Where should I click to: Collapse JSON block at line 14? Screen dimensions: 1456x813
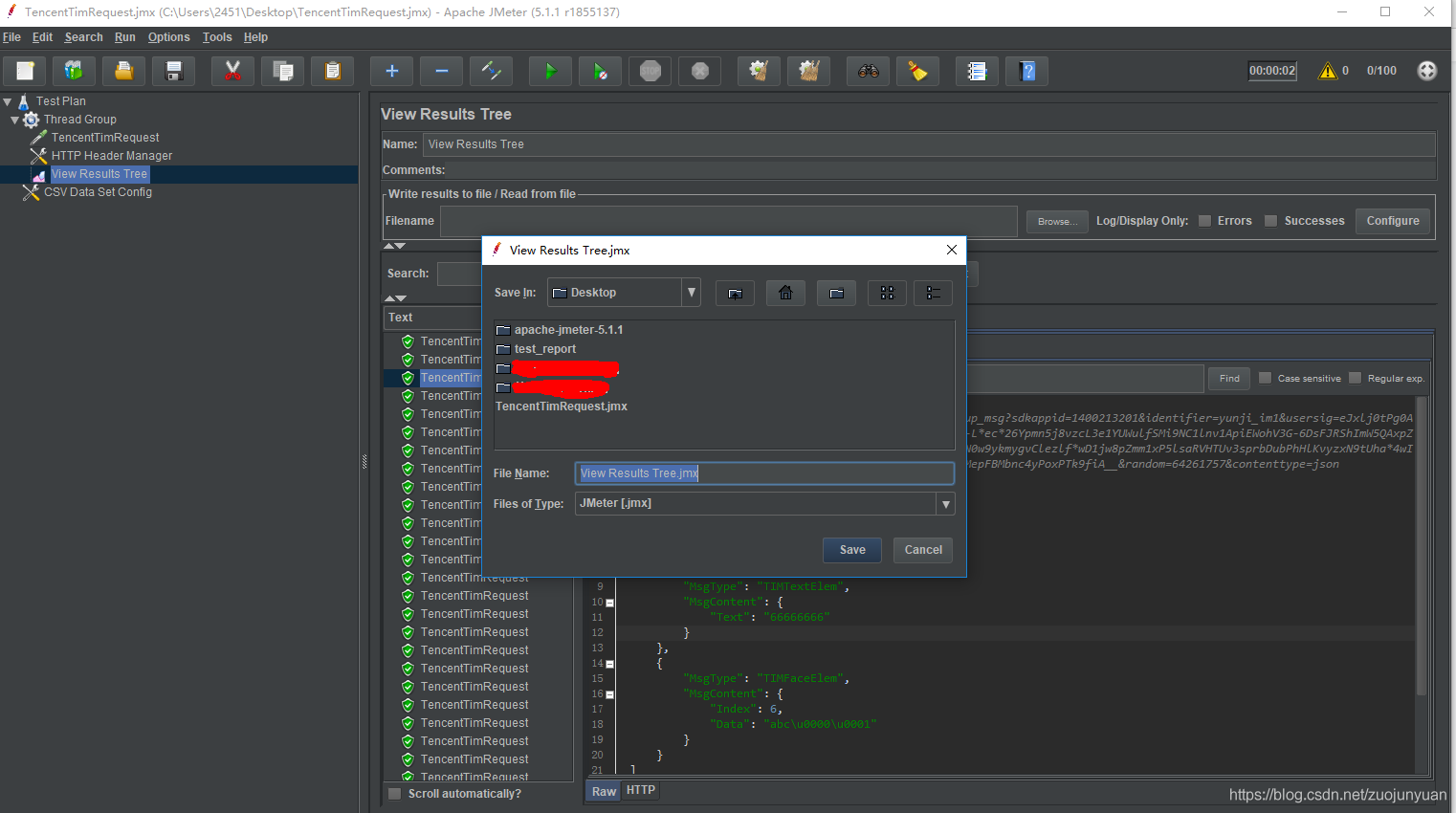pos(610,664)
